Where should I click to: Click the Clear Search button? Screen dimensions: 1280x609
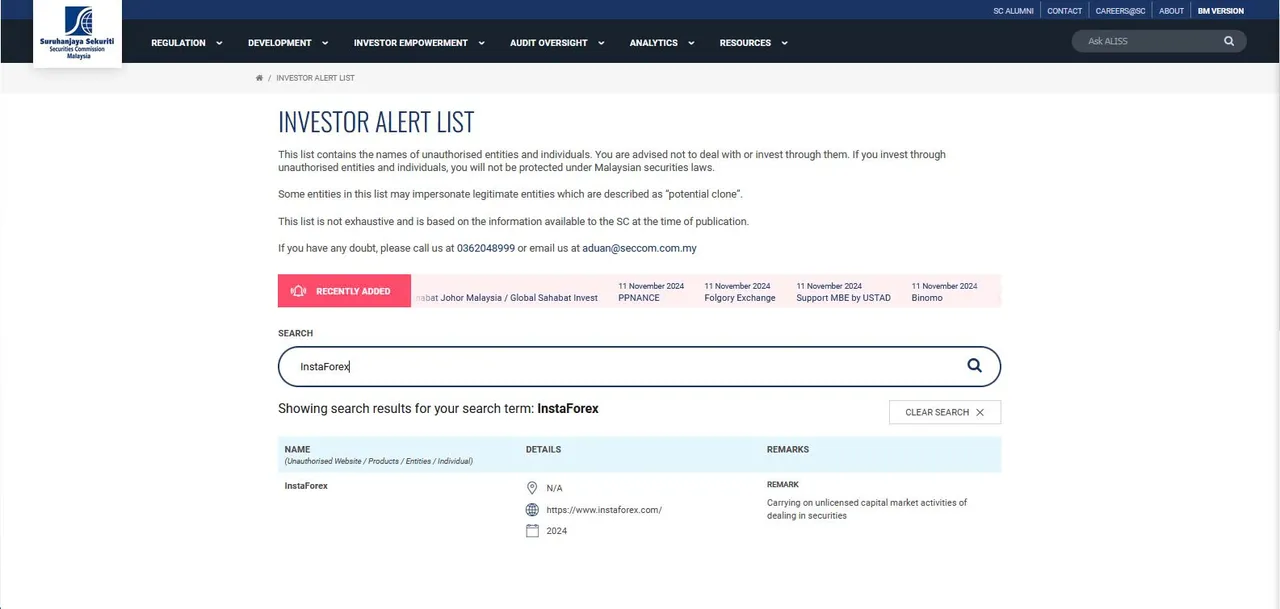pyautogui.click(x=945, y=412)
